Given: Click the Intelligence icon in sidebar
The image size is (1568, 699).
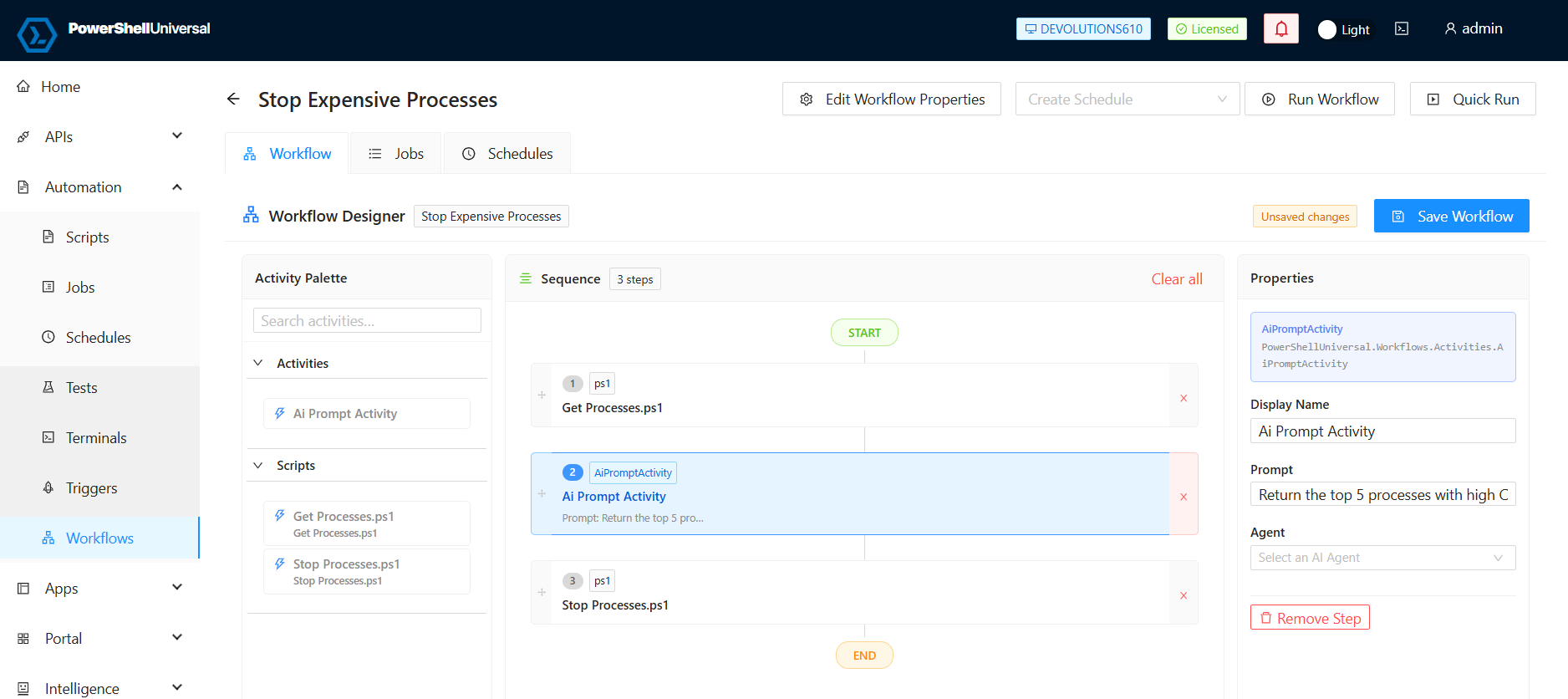Looking at the screenshot, I should click(23, 688).
